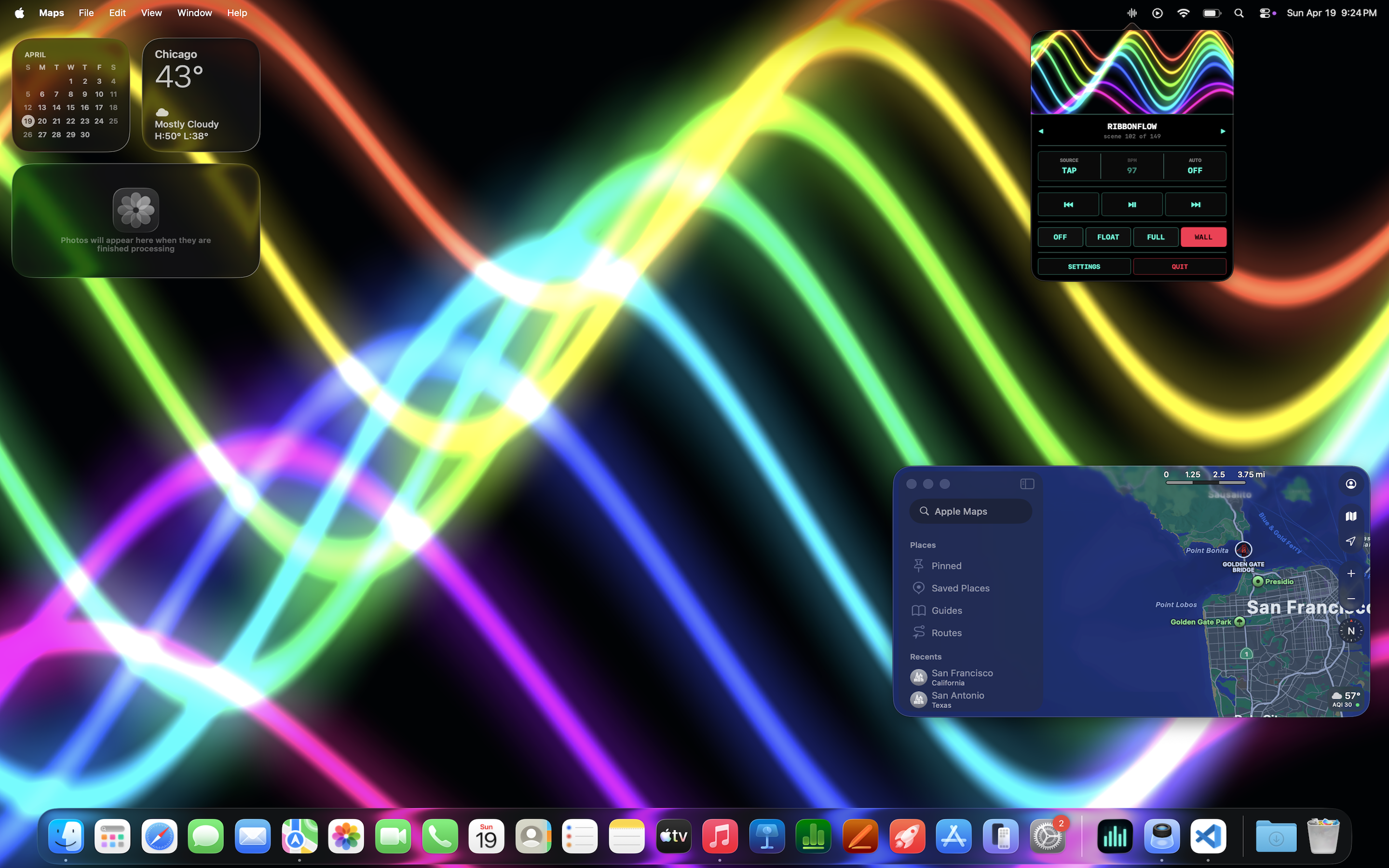Launch Apple TV from Dock
The width and height of the screenshot is (1389, 868).
[x=673, y=837]
